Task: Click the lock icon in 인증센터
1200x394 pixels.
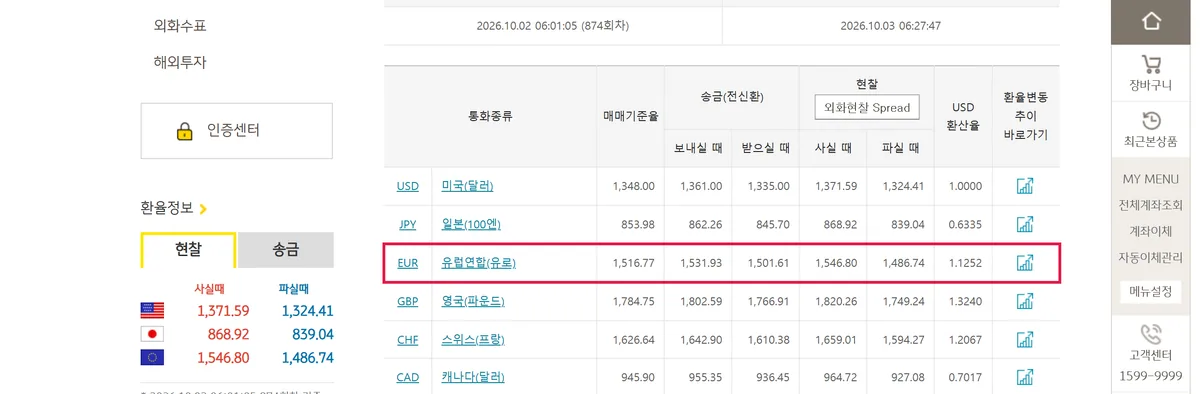Action: tap(184, 131)
